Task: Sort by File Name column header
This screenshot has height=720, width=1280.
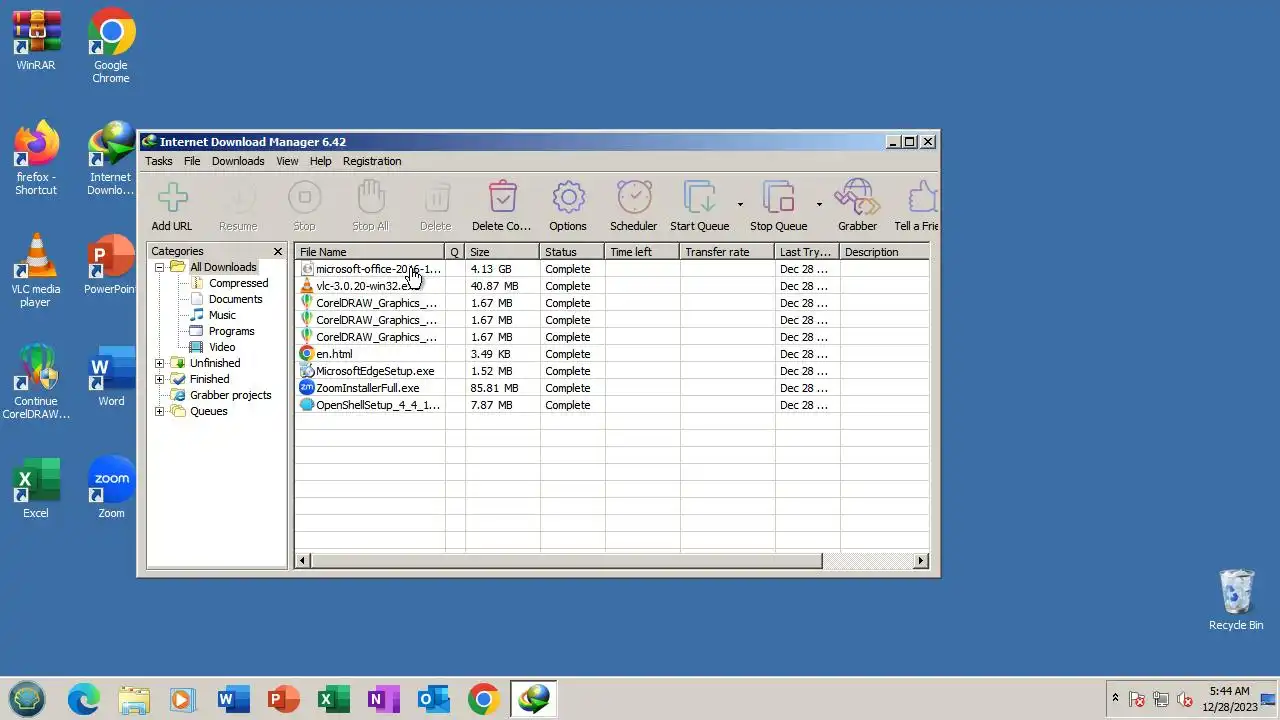Action: pyautogui.click(x=370, y=252)
